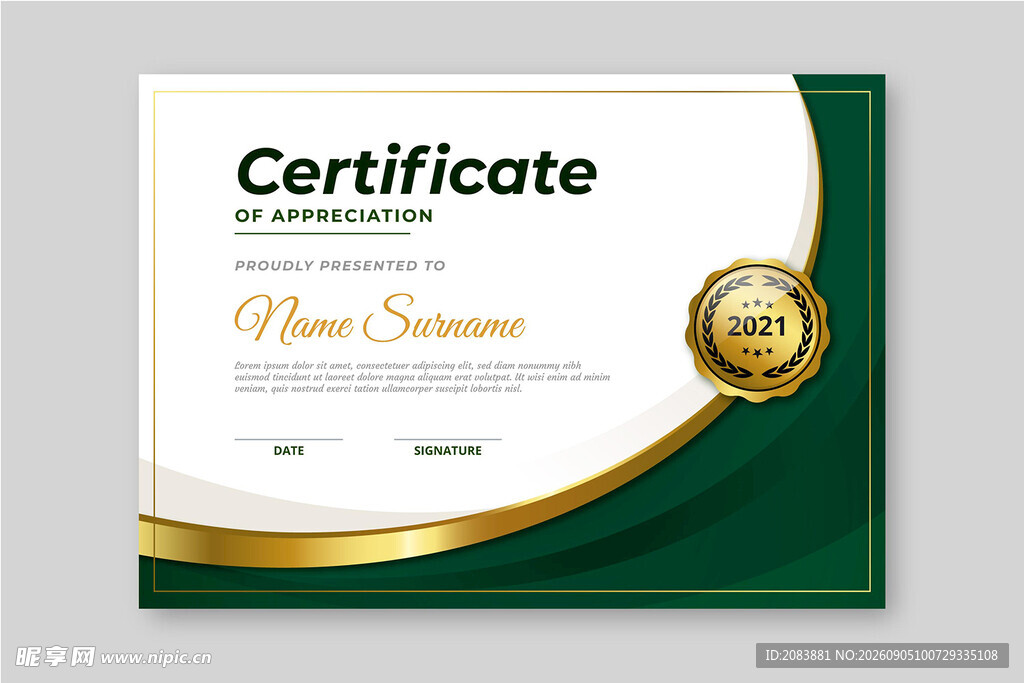Click the 'Name Surname' script text
The image size is (1024, 683).
click(379, 319)
